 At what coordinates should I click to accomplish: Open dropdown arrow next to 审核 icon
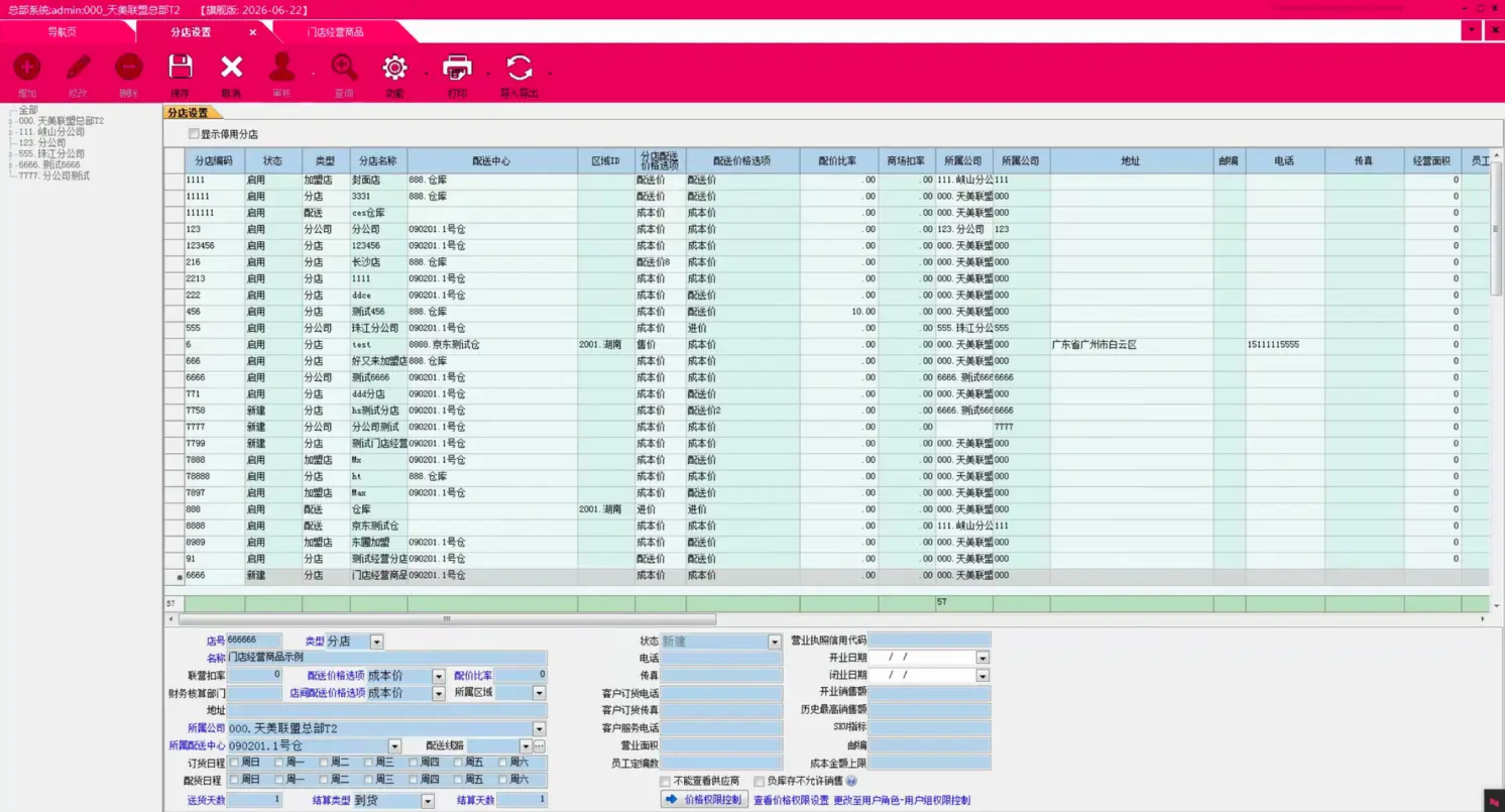313,74
